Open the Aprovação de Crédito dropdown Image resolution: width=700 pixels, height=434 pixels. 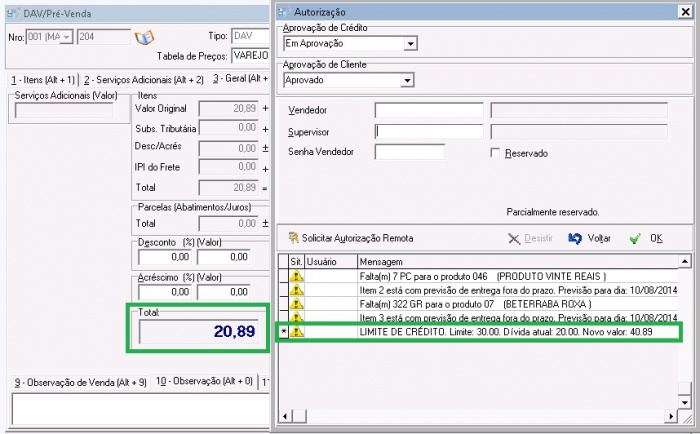coord(410,44)
